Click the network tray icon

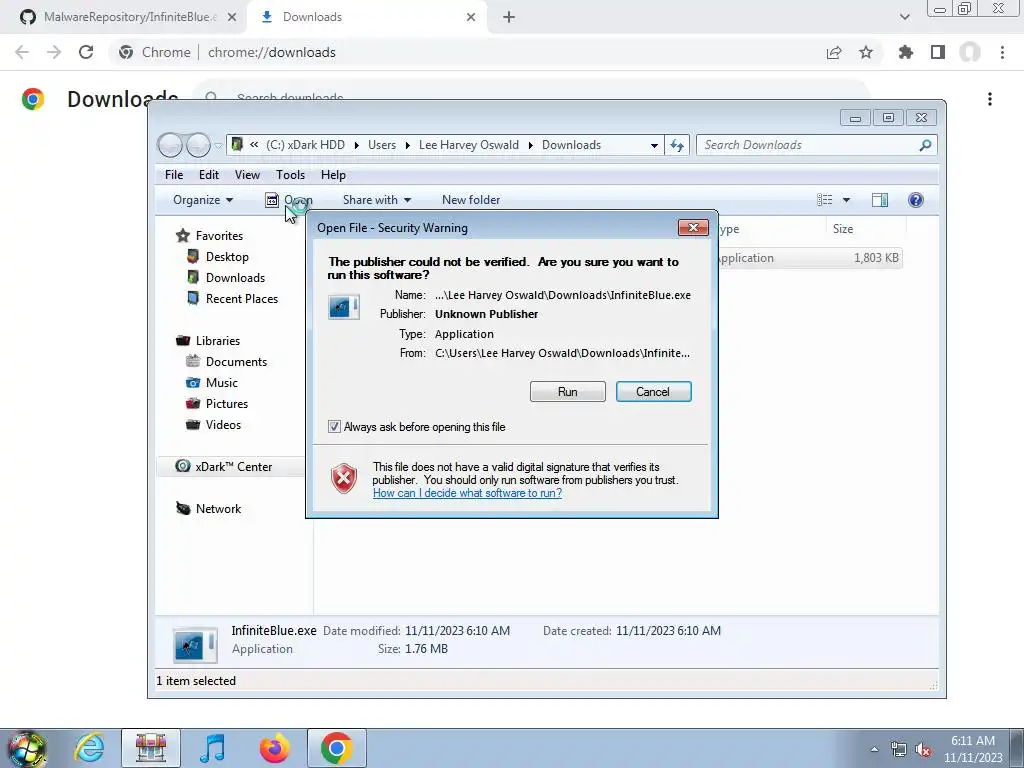coord(899,750)
